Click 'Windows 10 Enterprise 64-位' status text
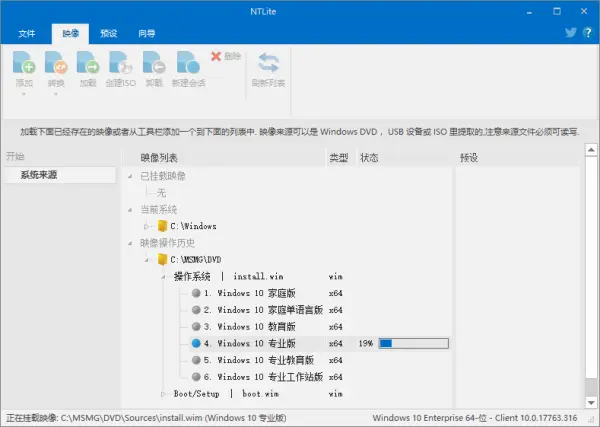The width and height of the screenshot is (600, 427). tap(430, 418)
